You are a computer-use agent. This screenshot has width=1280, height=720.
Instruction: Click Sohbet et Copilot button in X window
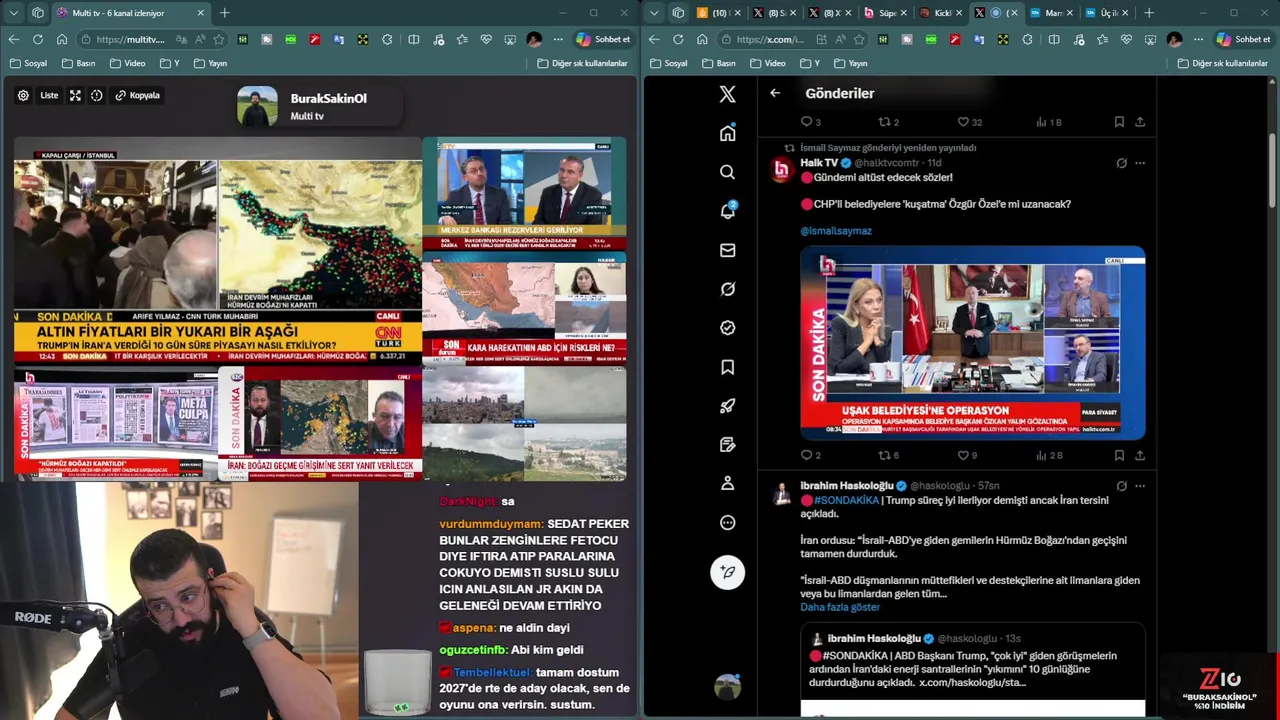[x=1244, y=39]
